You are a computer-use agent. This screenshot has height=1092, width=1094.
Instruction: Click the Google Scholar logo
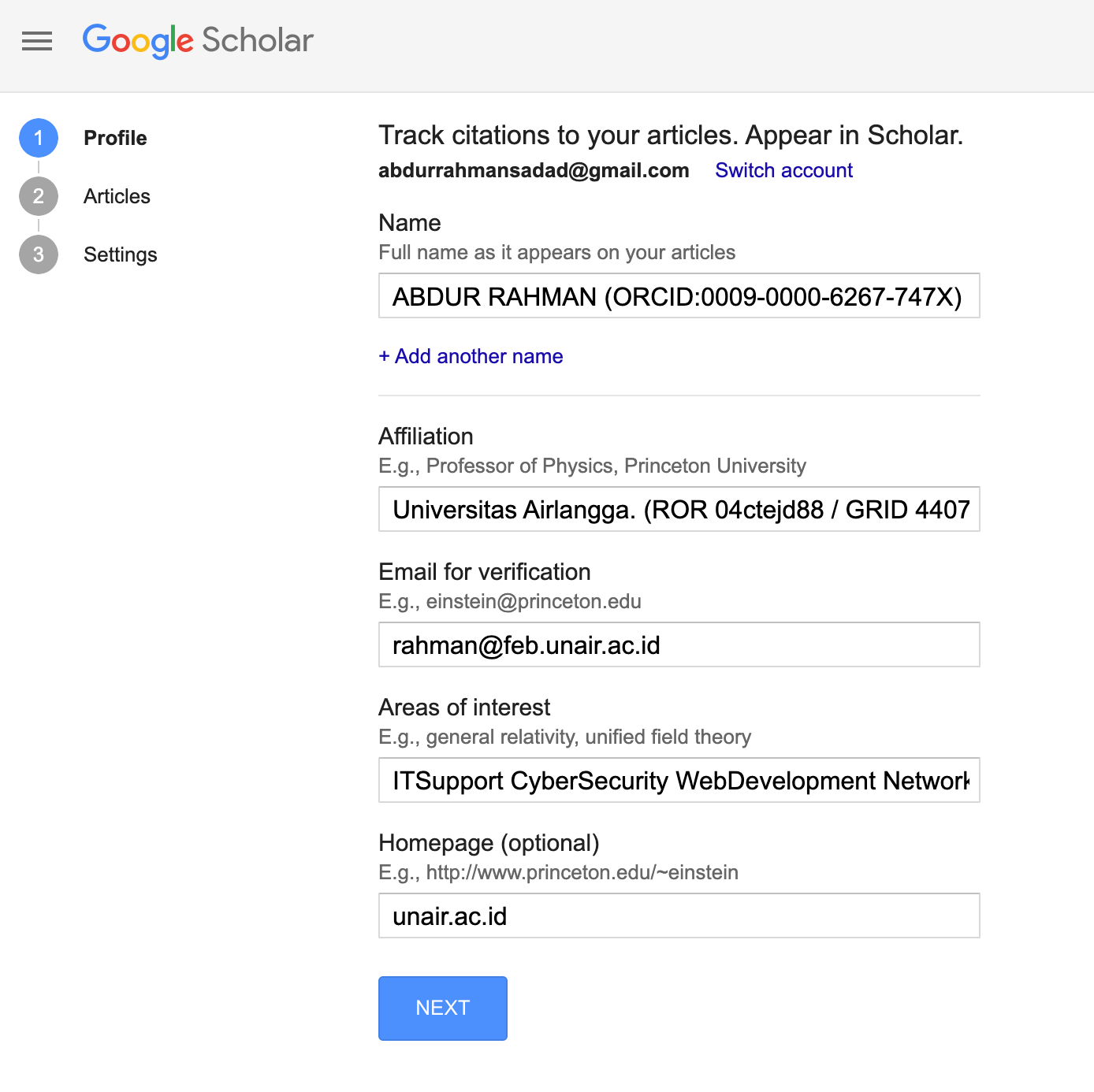point(198,41)
